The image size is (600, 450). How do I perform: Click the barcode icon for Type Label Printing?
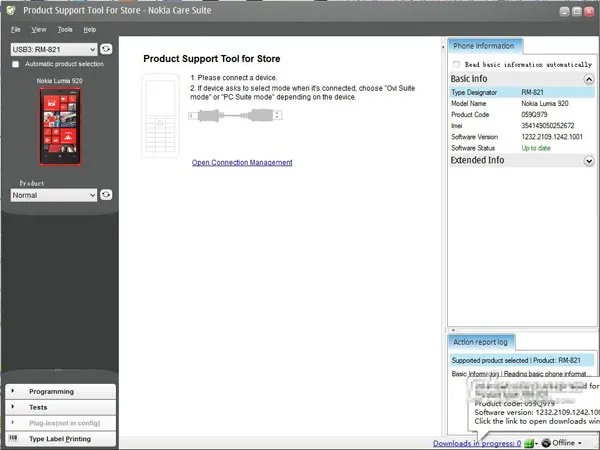pyautogui.click(x=13, y=439)
